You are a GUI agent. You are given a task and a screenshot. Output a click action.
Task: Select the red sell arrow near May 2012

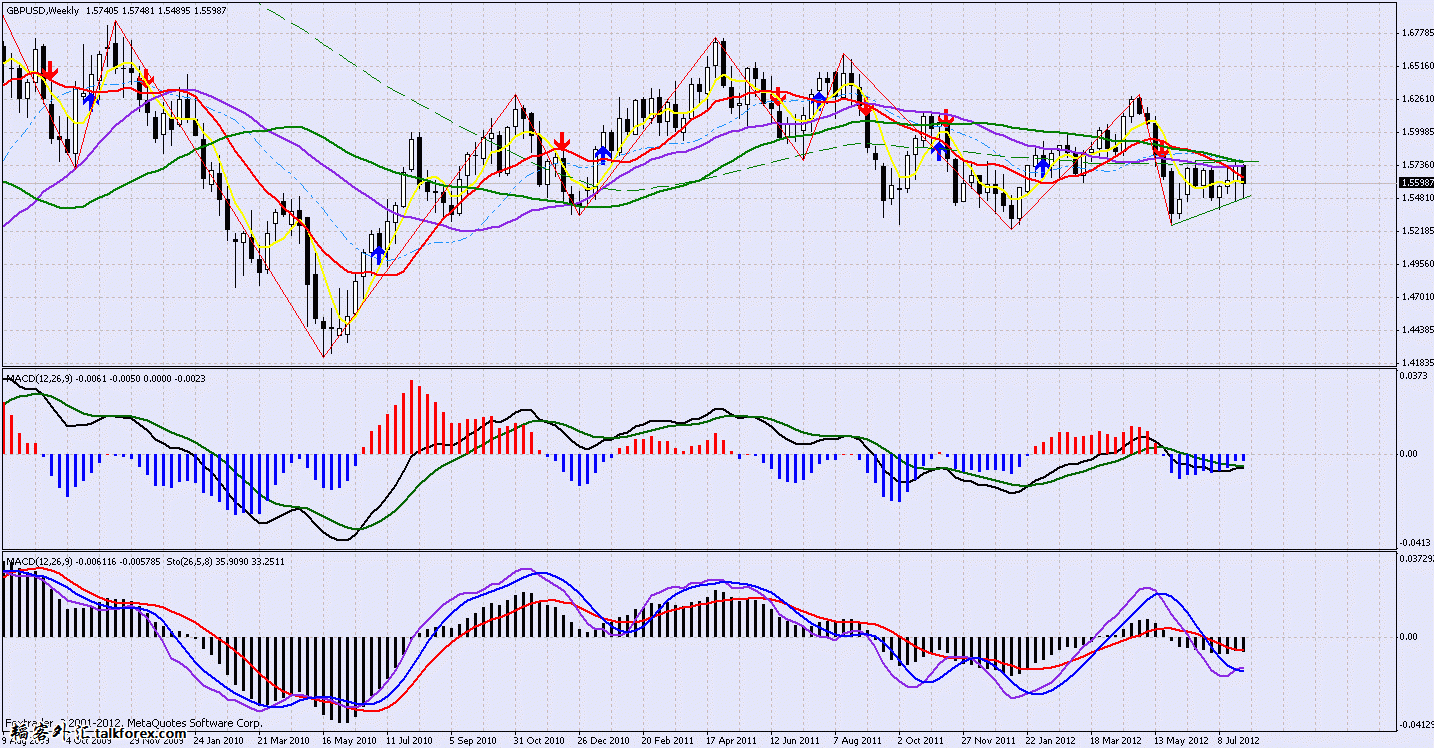point(1161,151)
